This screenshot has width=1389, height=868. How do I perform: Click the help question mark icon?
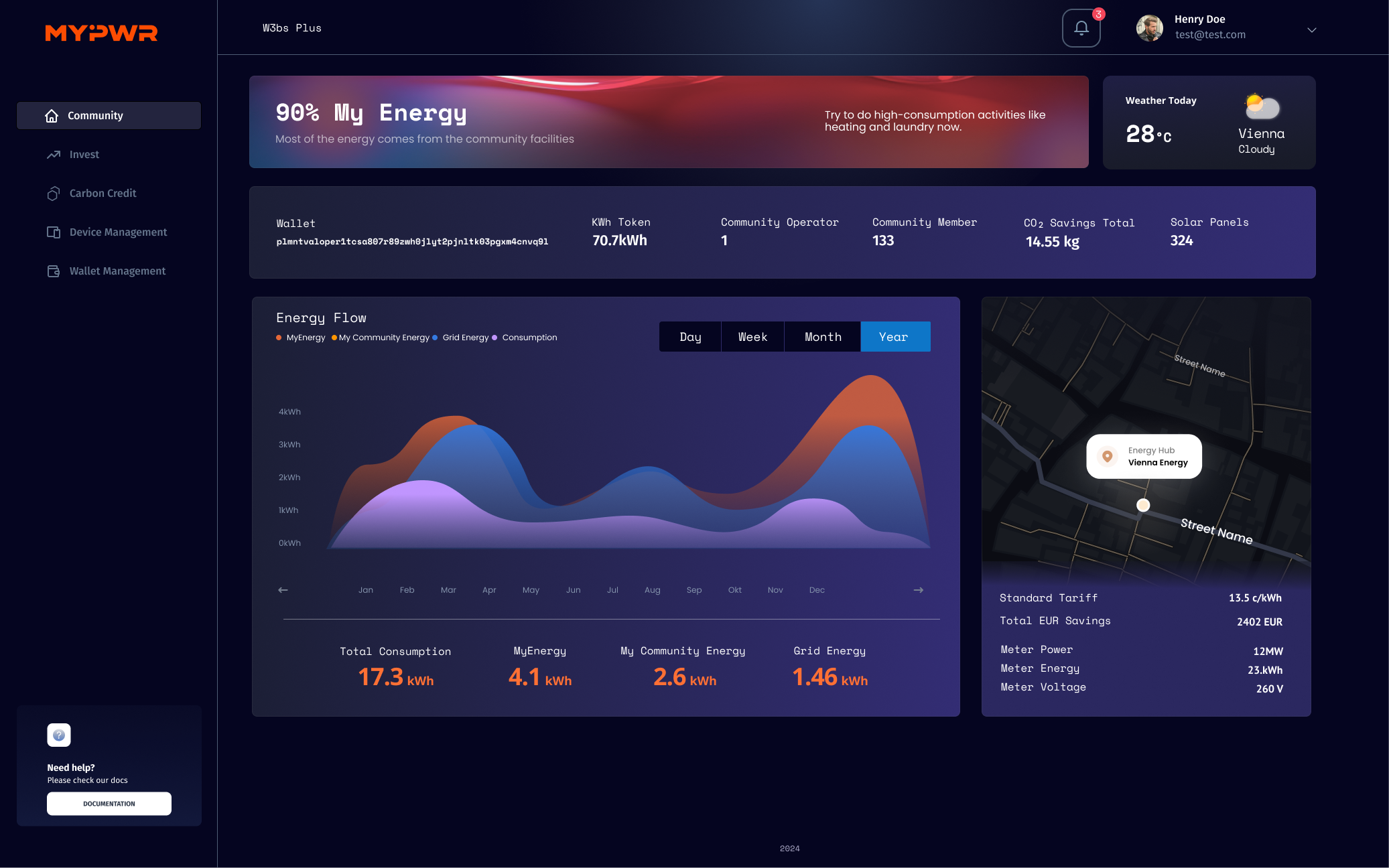point(58,735)
